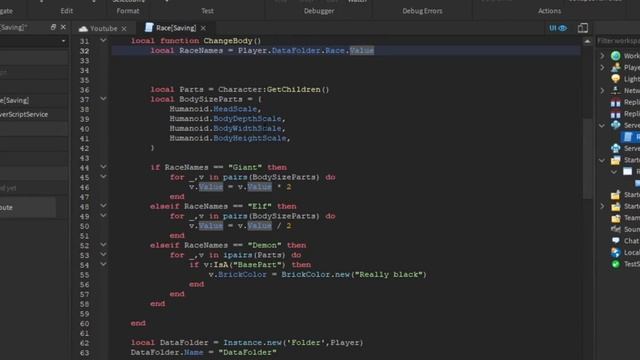
Task: Select the Players service icon
Action: point(616,67)
